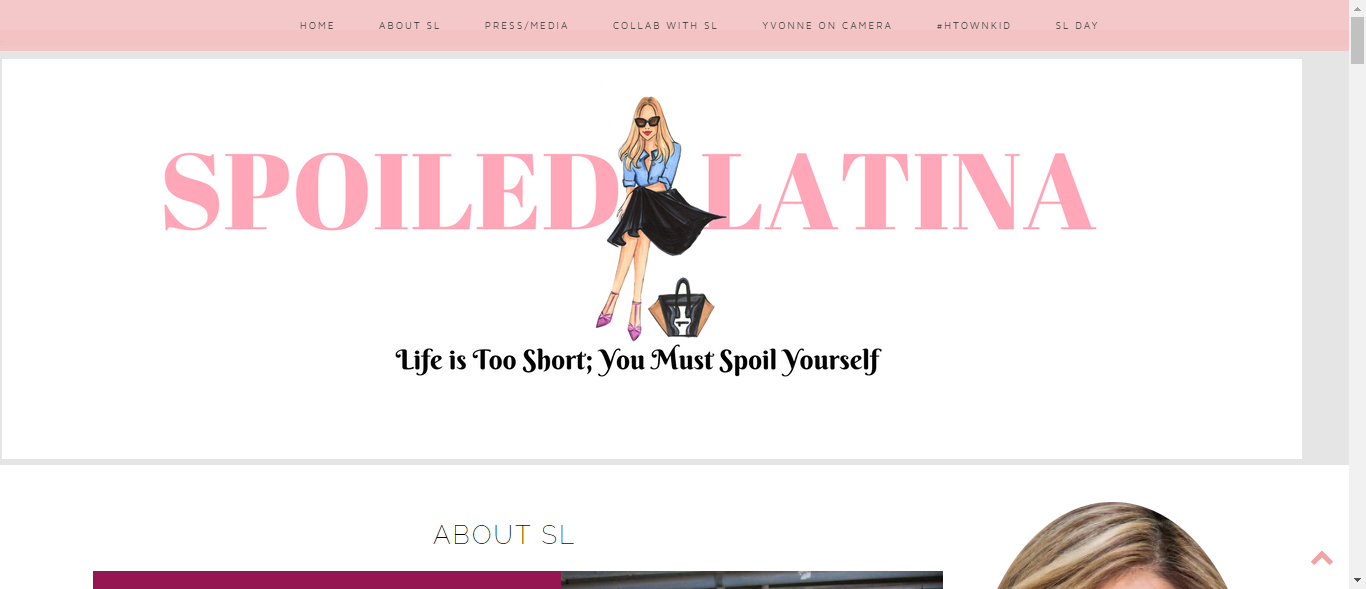
Task: Open COLLAB WITH SL page
Action: pos(665,26)
